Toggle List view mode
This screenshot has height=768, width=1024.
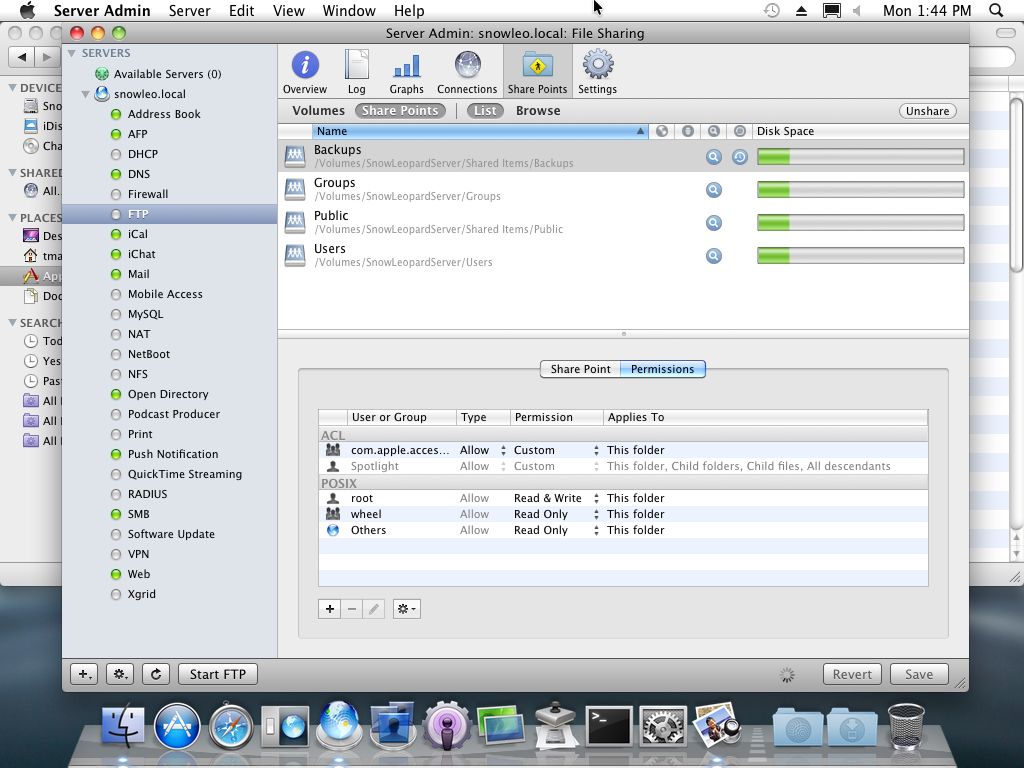click(485, 110)
